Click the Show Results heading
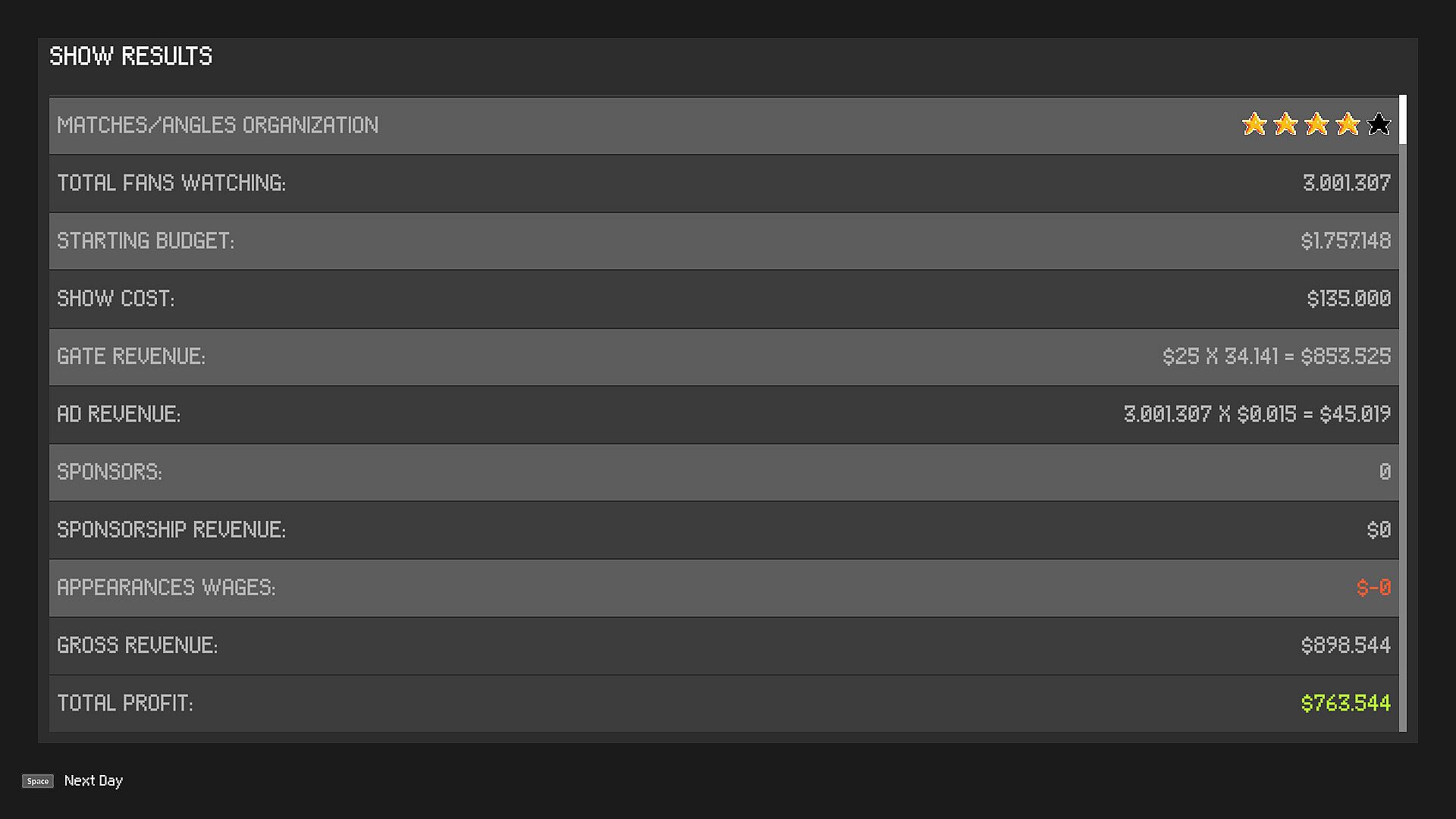 pyautogui.click(x=131, y=57)
